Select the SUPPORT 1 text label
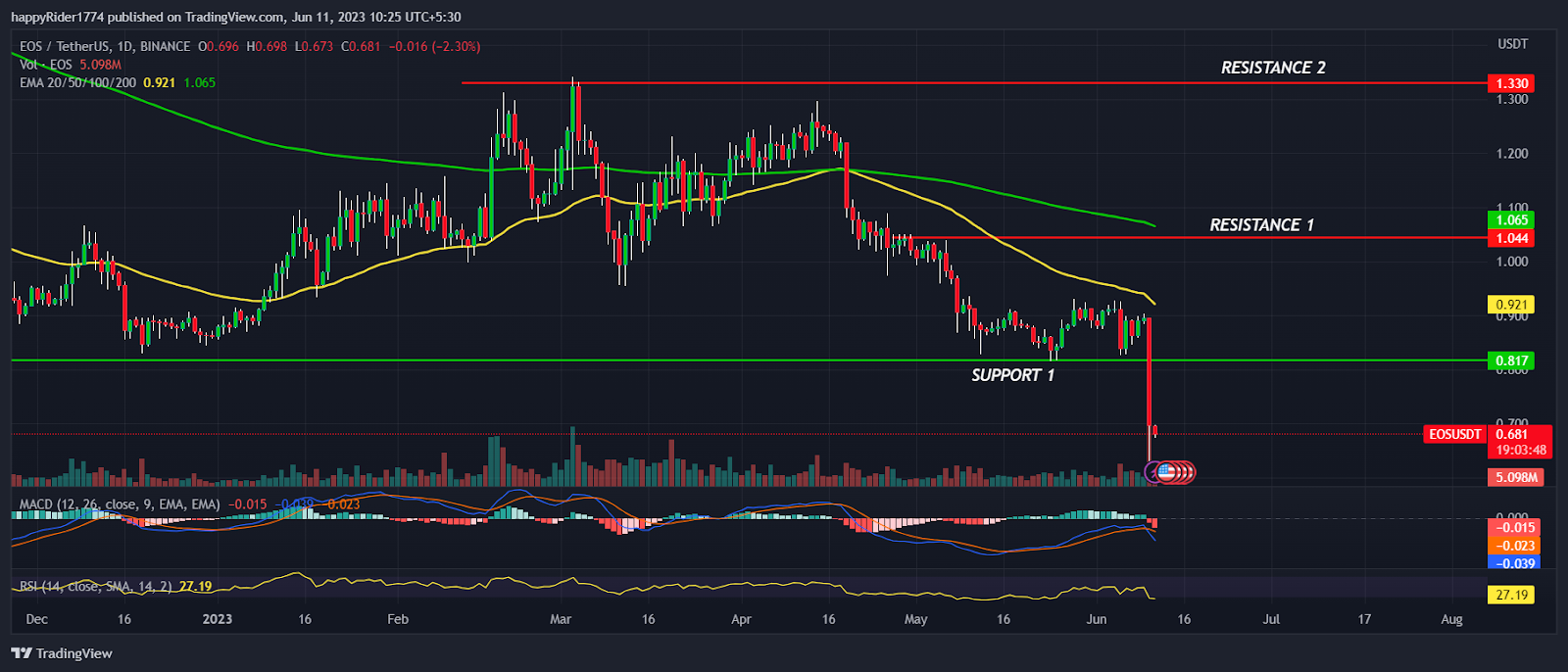1568x672 pixels. (1012, 375)
